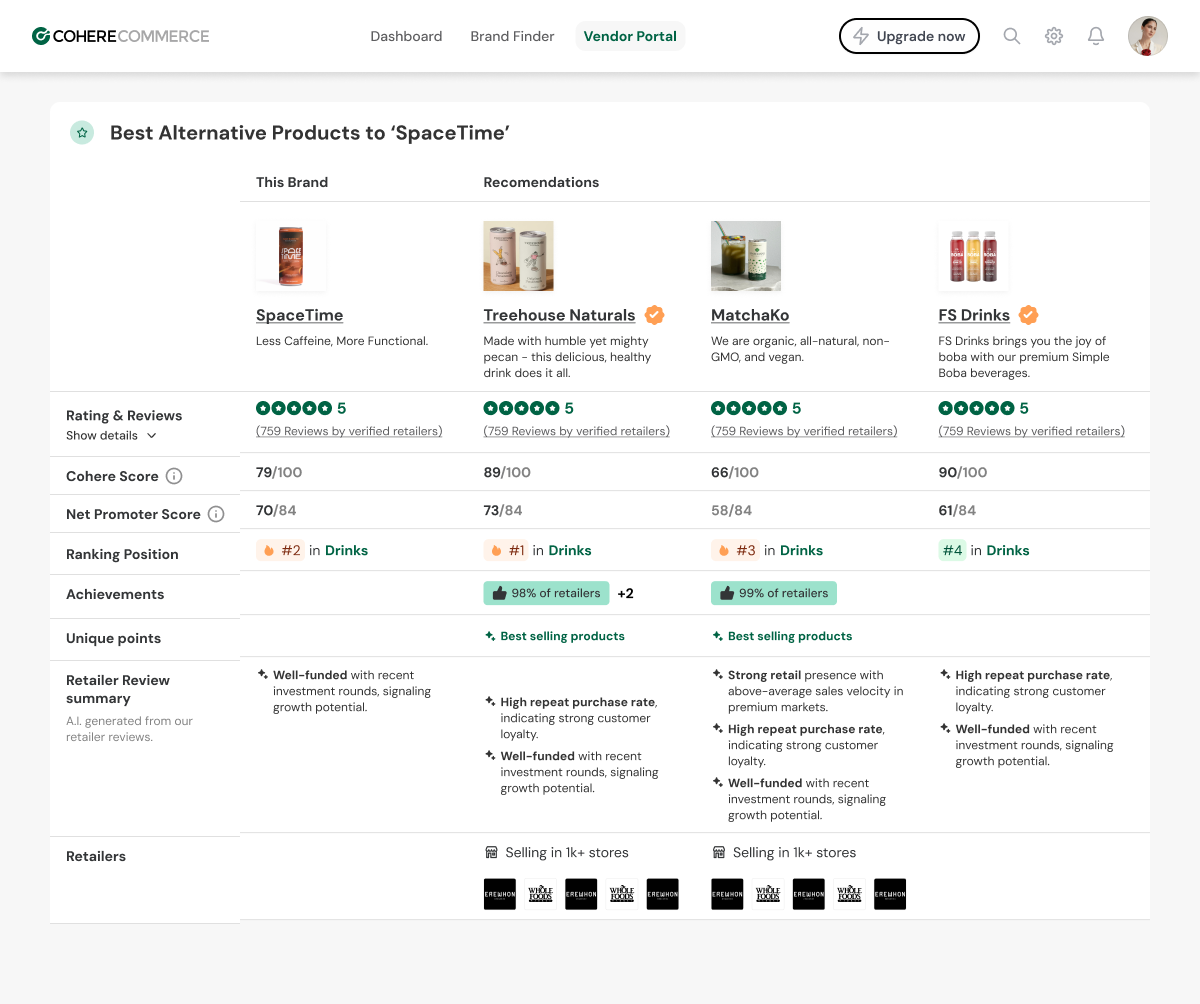Click the Drinks category link for SpaceTime
1200x1004 pixels.
coord(346,550)
